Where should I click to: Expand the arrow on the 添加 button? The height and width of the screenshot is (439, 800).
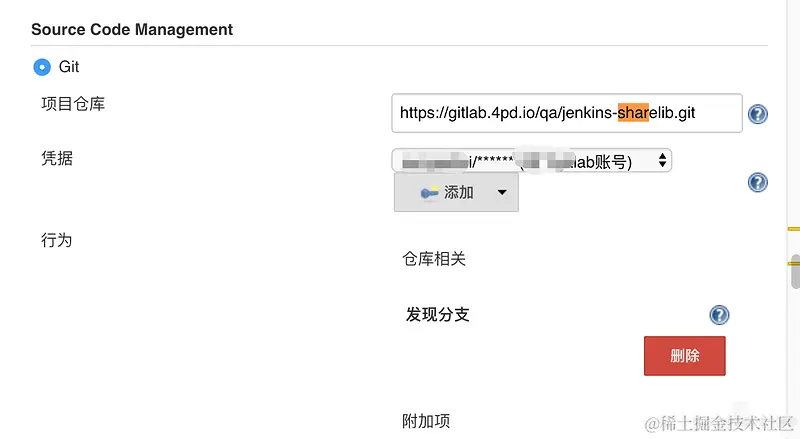[502, 192]
